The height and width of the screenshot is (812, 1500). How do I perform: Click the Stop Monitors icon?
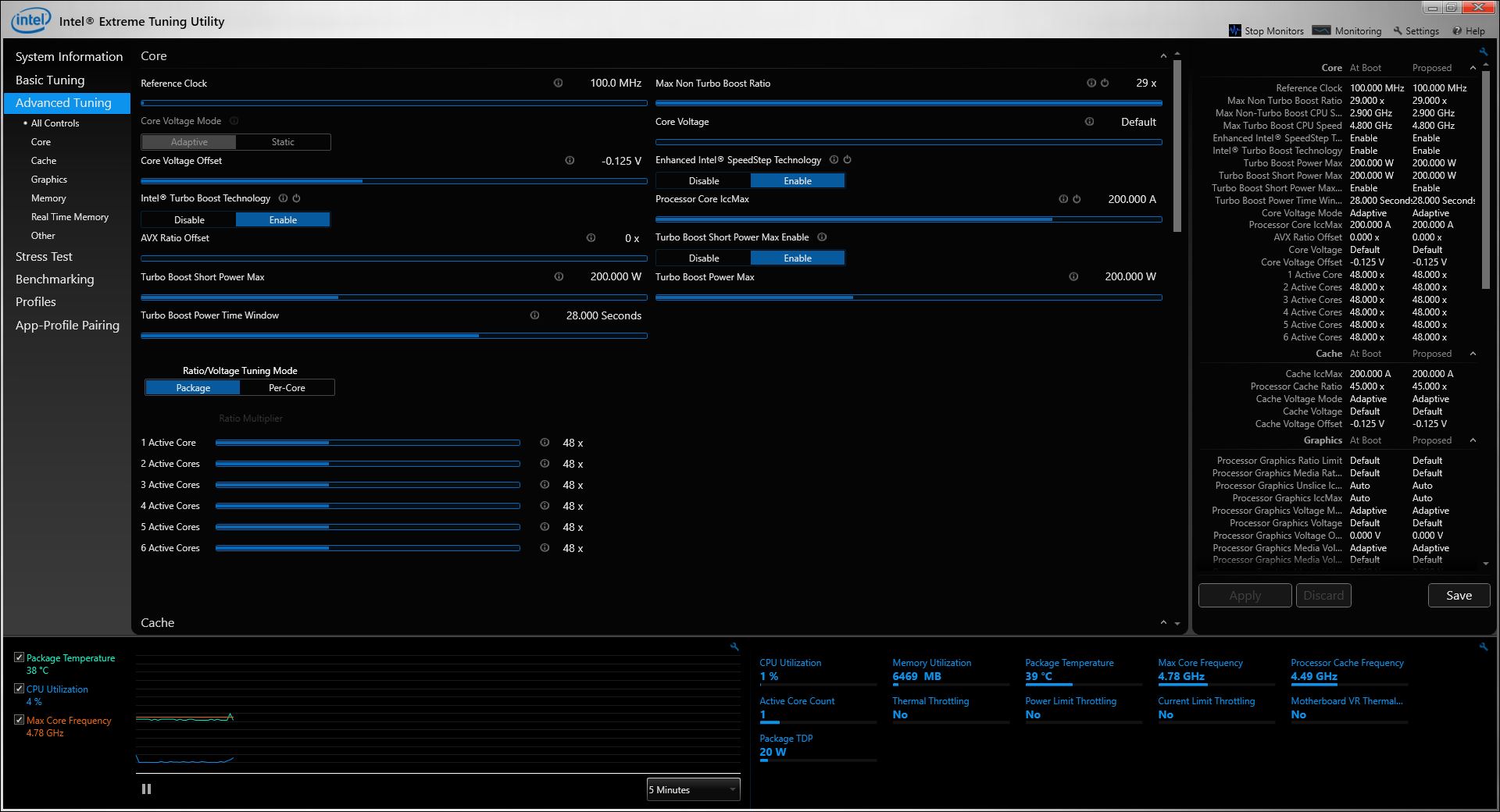[1234, 30]
